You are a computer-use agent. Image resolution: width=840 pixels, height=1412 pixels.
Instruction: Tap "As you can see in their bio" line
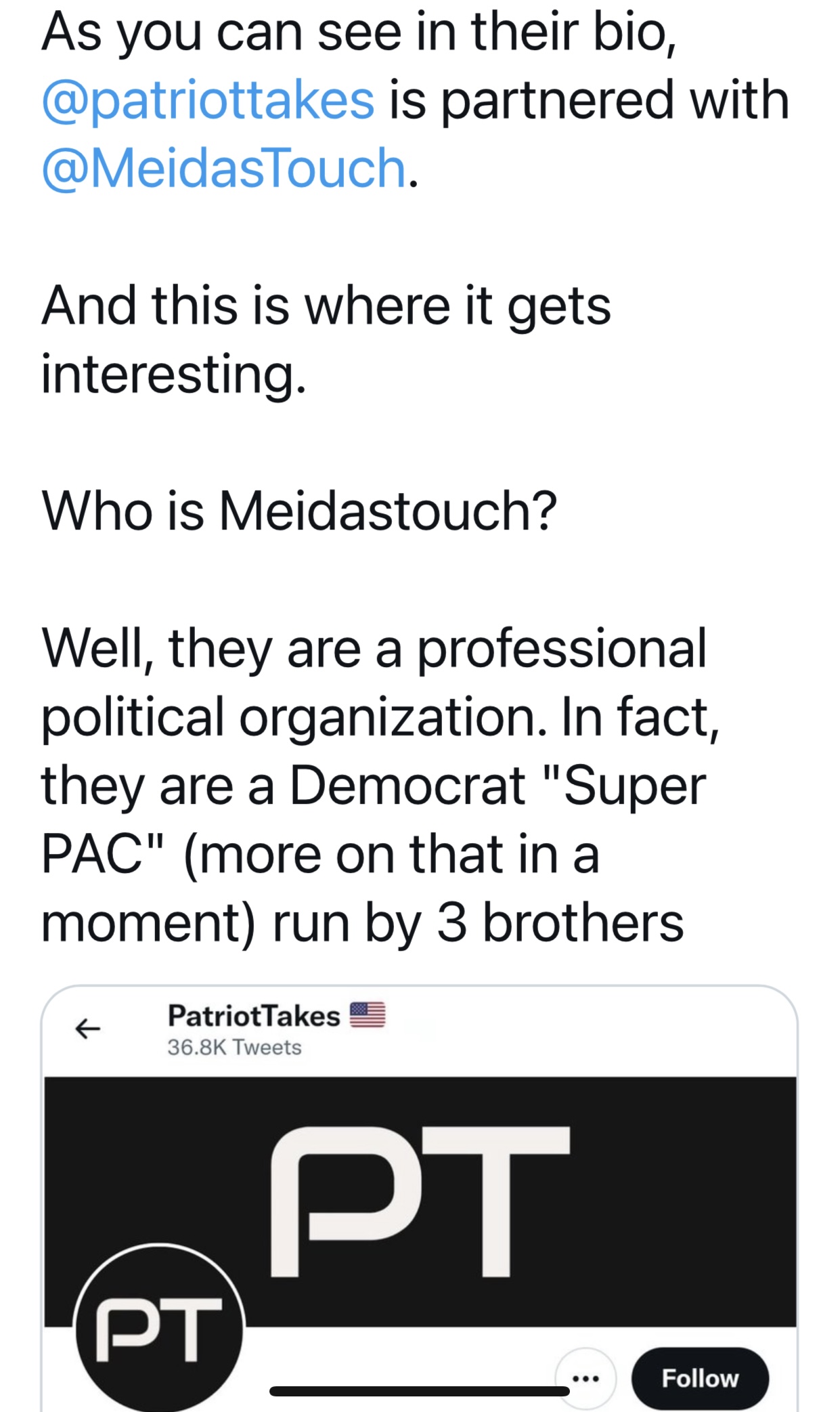(x=359, y=33)
